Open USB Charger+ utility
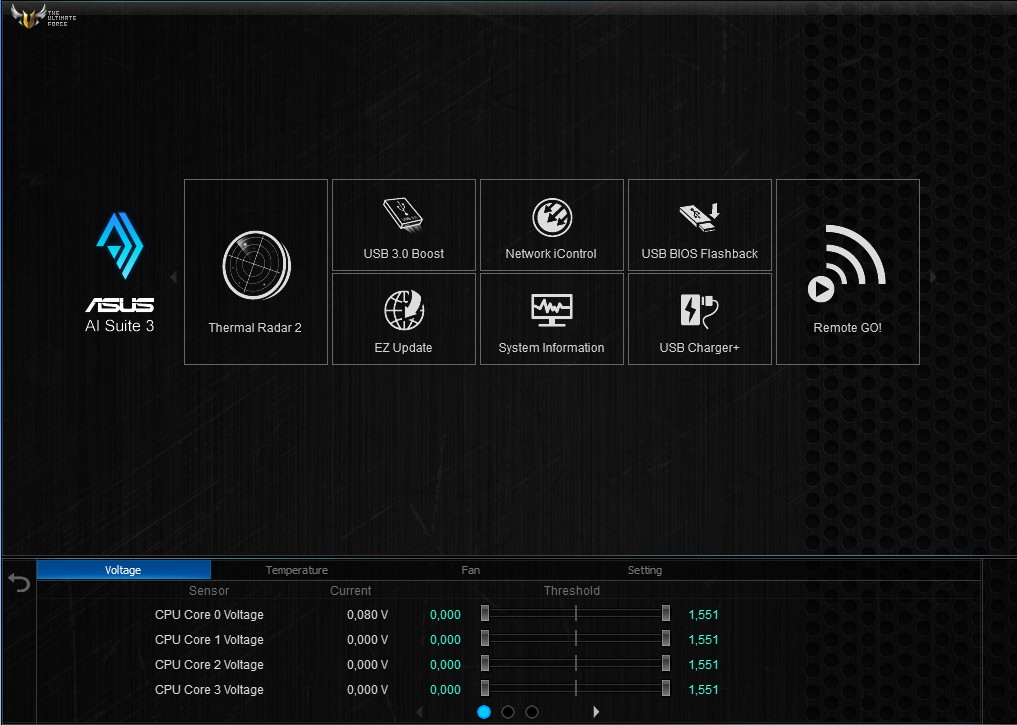This screenshot has width=1017, height=725. coord(699,319)
